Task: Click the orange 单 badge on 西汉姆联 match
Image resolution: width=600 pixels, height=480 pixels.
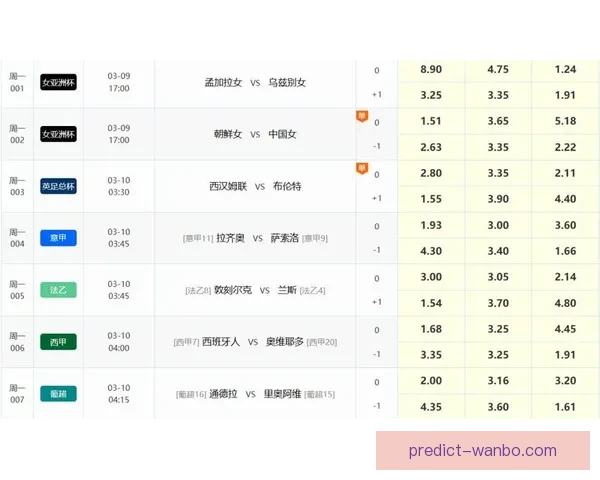Action: click(362, 168)
